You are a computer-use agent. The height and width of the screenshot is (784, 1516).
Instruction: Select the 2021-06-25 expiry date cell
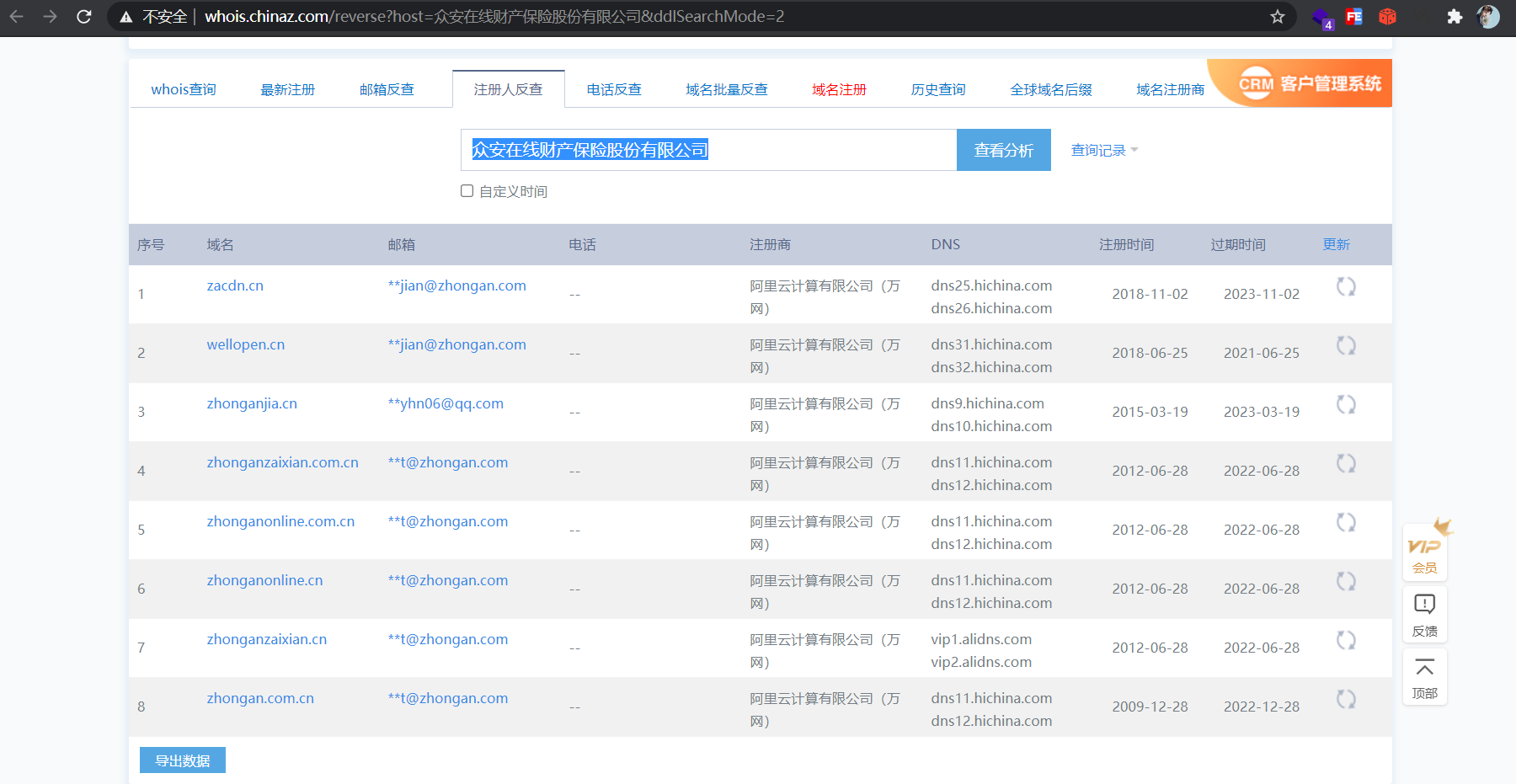point(1262,354)
